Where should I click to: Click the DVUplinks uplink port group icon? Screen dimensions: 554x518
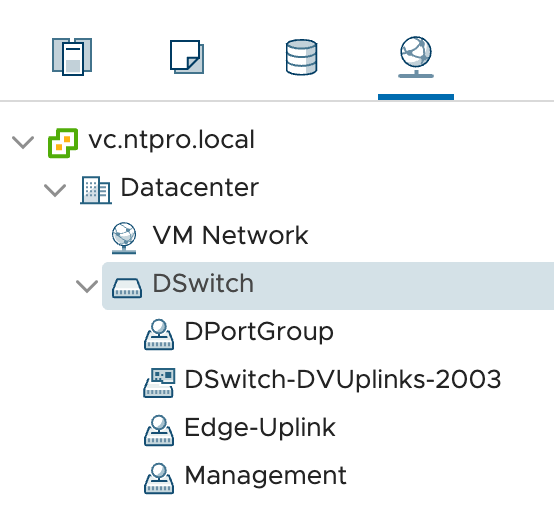coord(159,383)
